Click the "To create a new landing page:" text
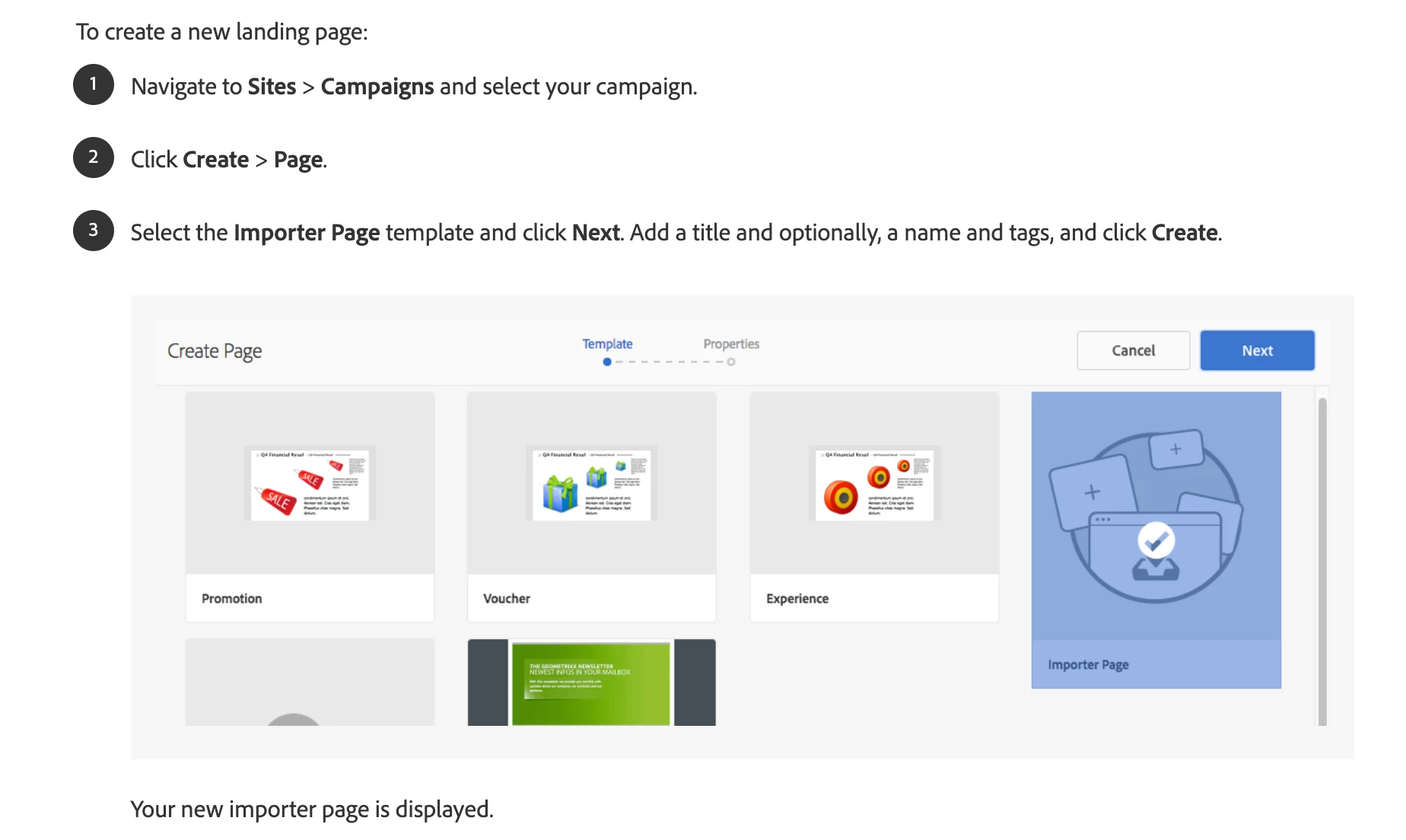 (222, 32)
